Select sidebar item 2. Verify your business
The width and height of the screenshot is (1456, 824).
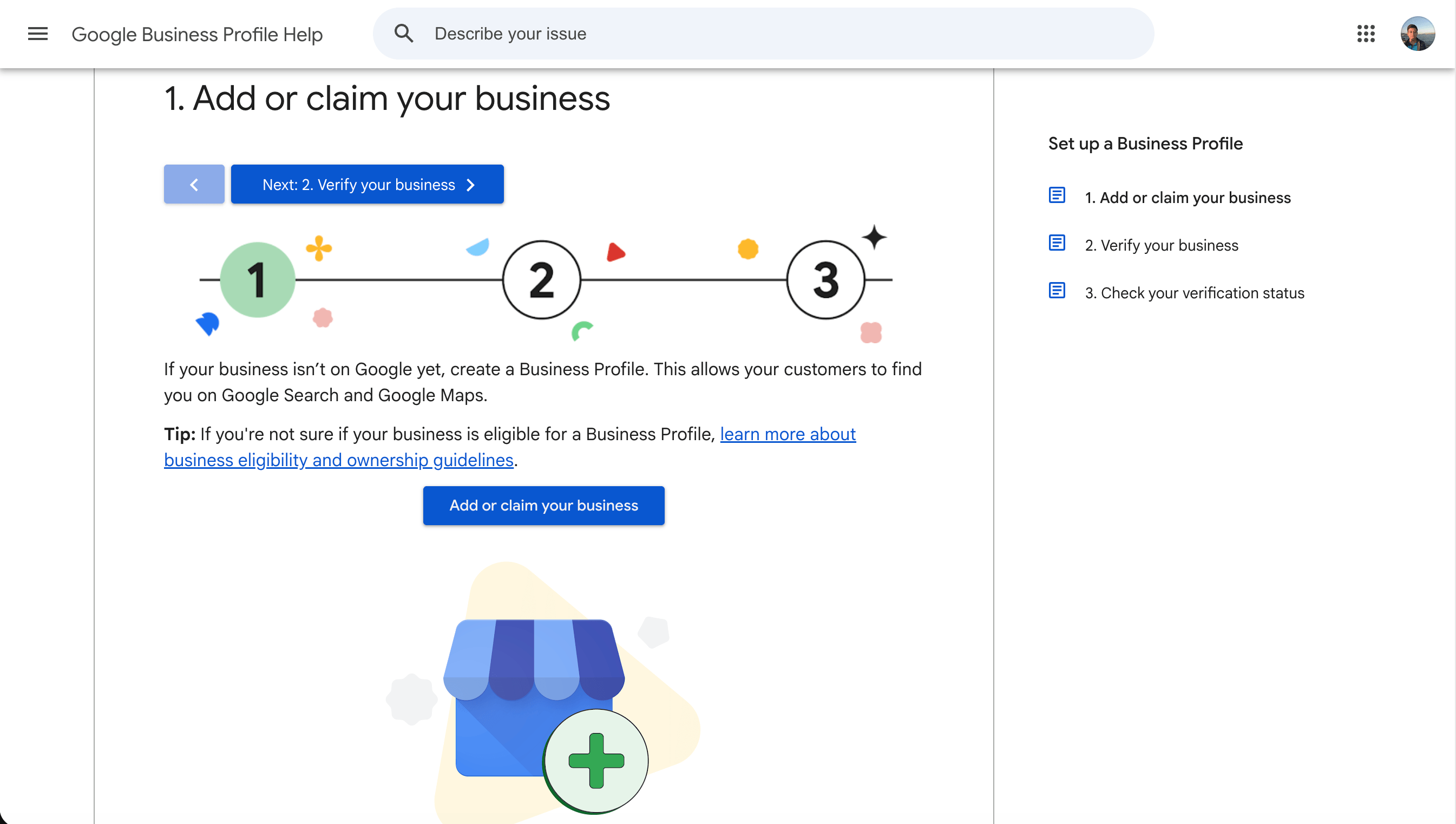tap(1162, 245)
